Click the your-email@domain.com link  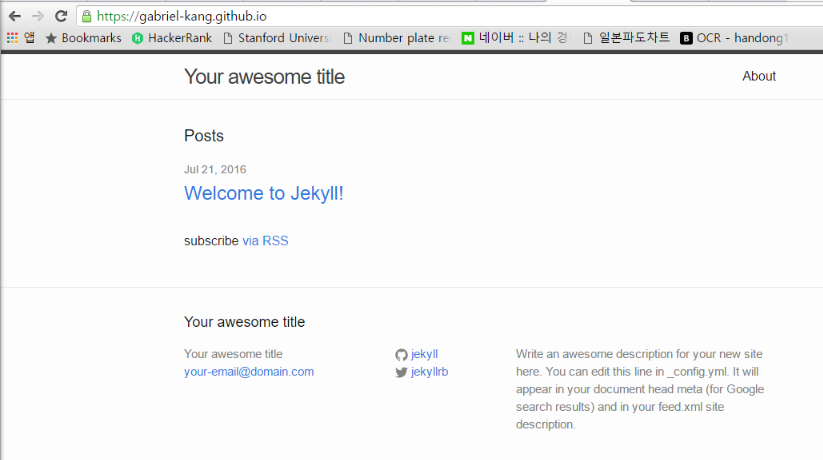249,372
